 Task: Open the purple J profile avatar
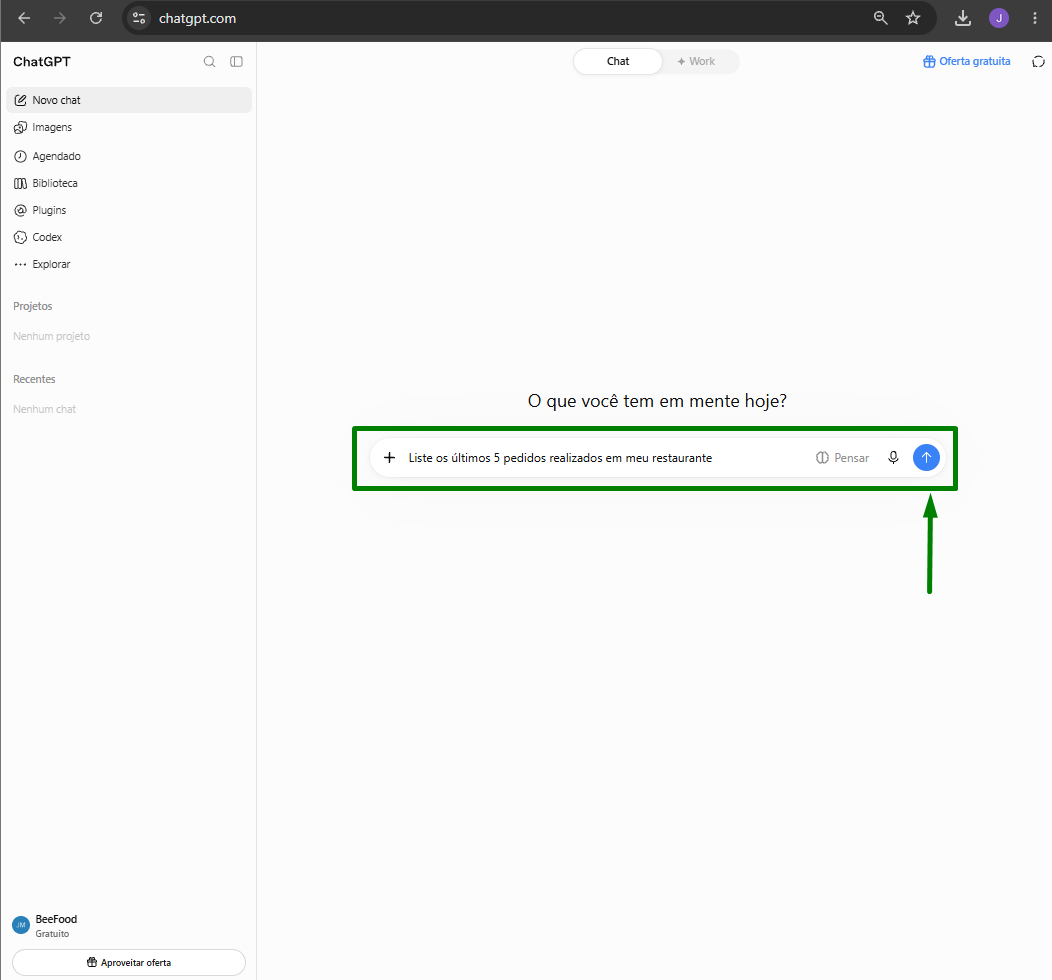998,18
